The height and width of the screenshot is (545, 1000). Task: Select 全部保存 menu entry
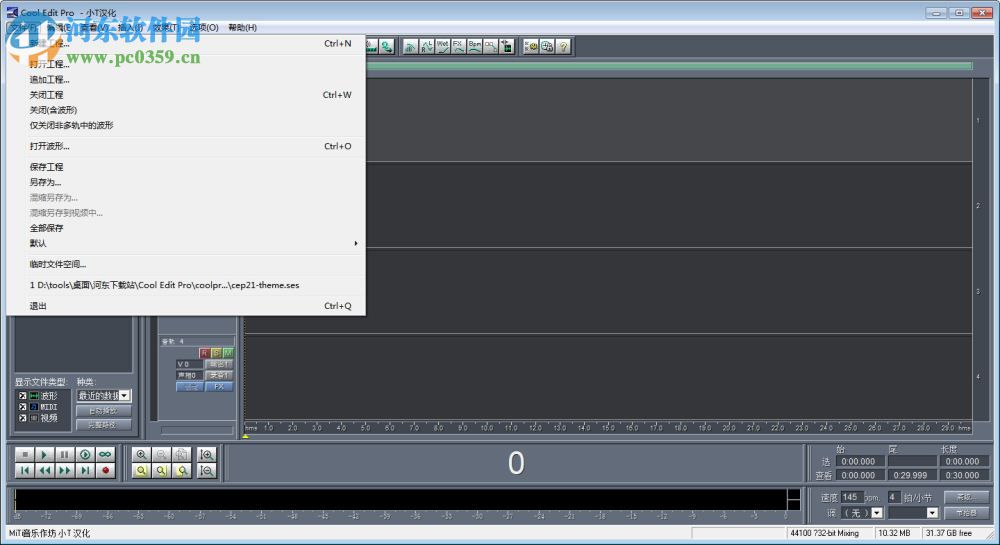(x=187, y=228)
